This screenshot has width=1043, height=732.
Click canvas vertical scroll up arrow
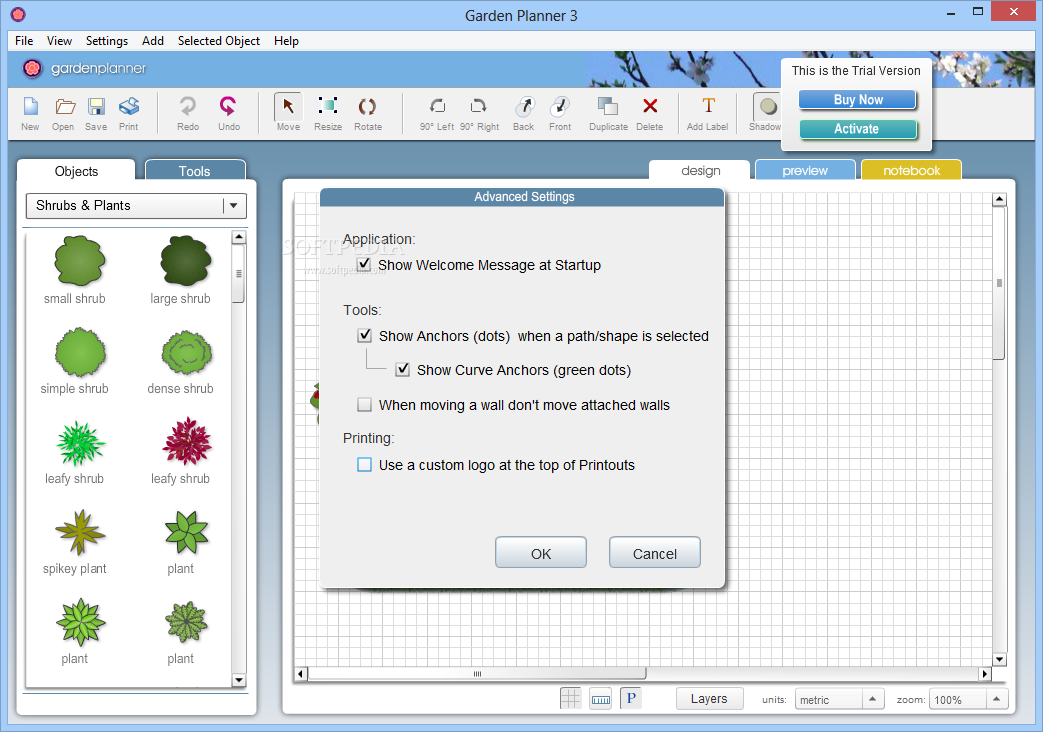pyautogui.click(x=999, y=200)
